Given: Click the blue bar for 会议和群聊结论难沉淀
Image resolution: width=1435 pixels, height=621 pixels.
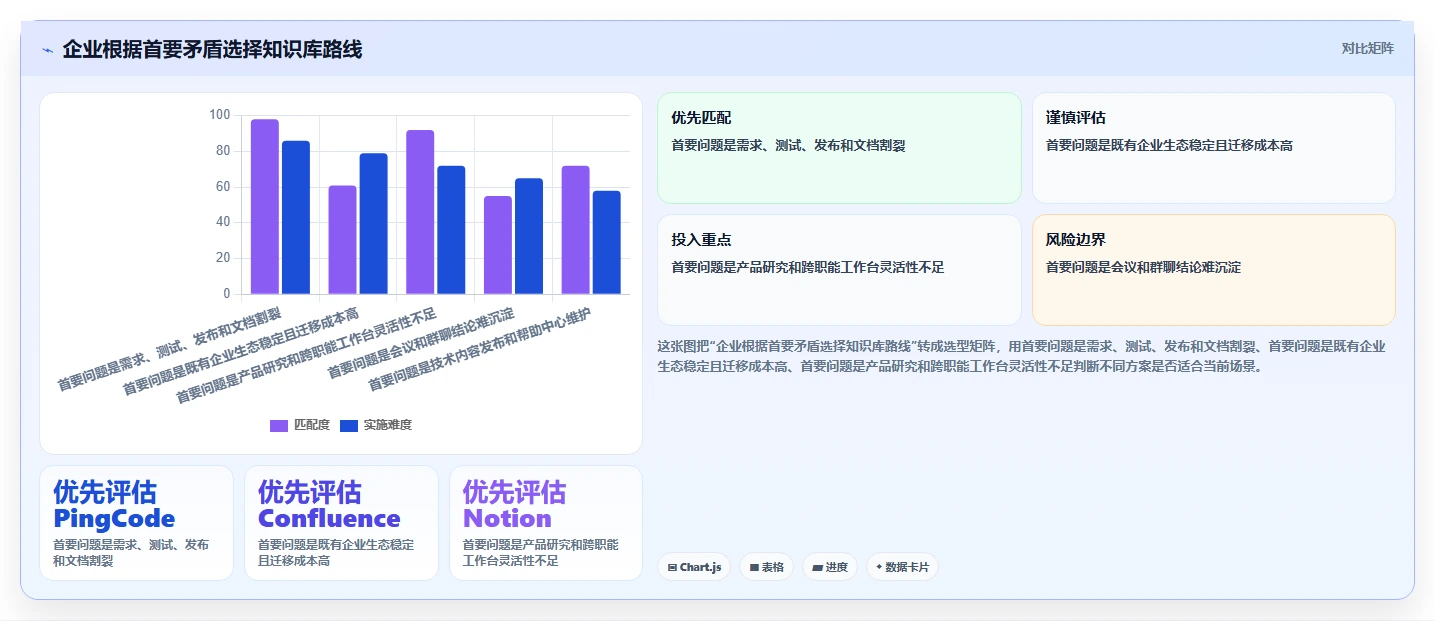Looking at the screenshot, I should (x=529, y=236).
